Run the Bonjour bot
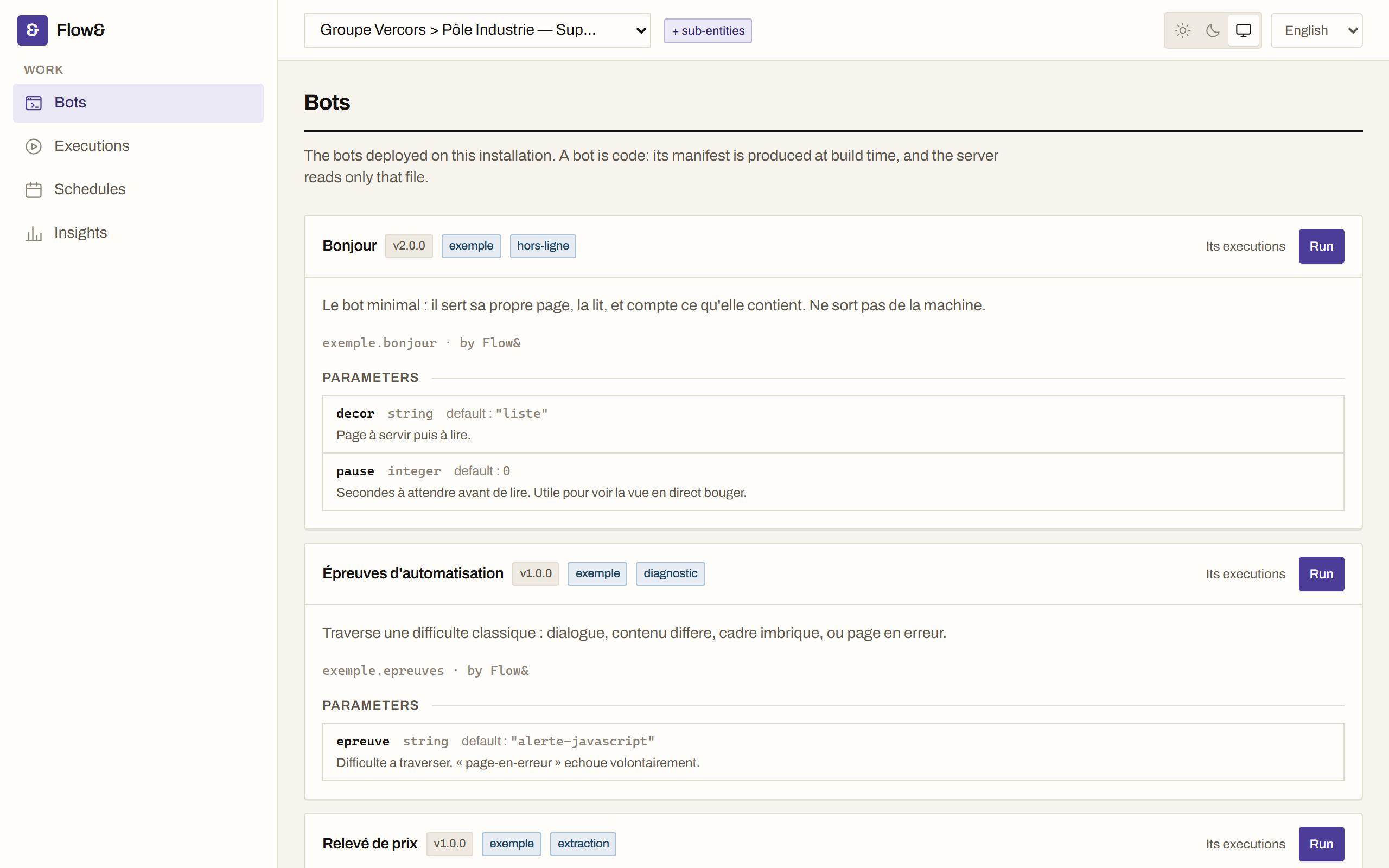Image resolution: width=1389 pixels, height=868 pixels. (x=1321, y=246)
